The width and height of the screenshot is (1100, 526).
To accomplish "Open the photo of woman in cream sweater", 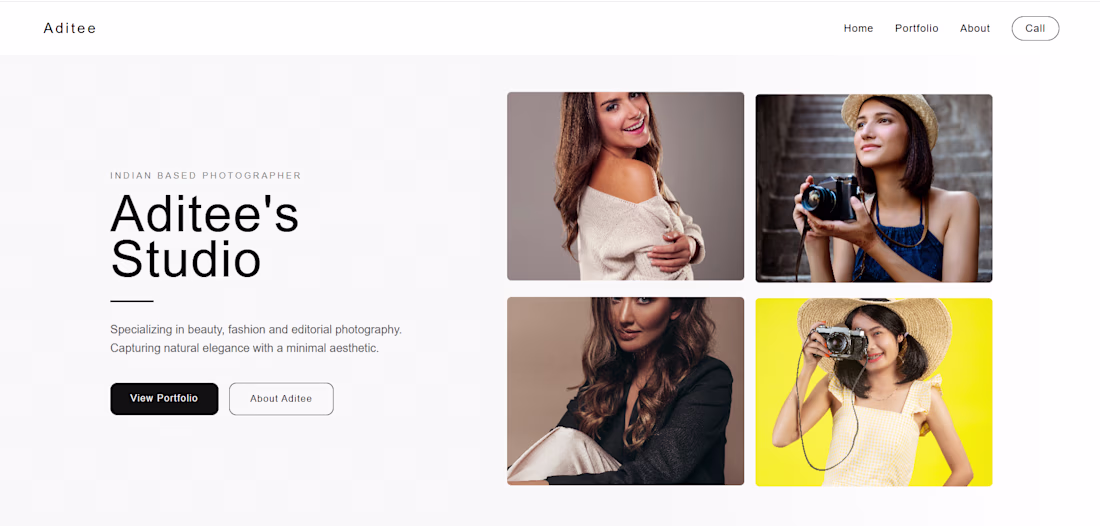I will point(625,186).
